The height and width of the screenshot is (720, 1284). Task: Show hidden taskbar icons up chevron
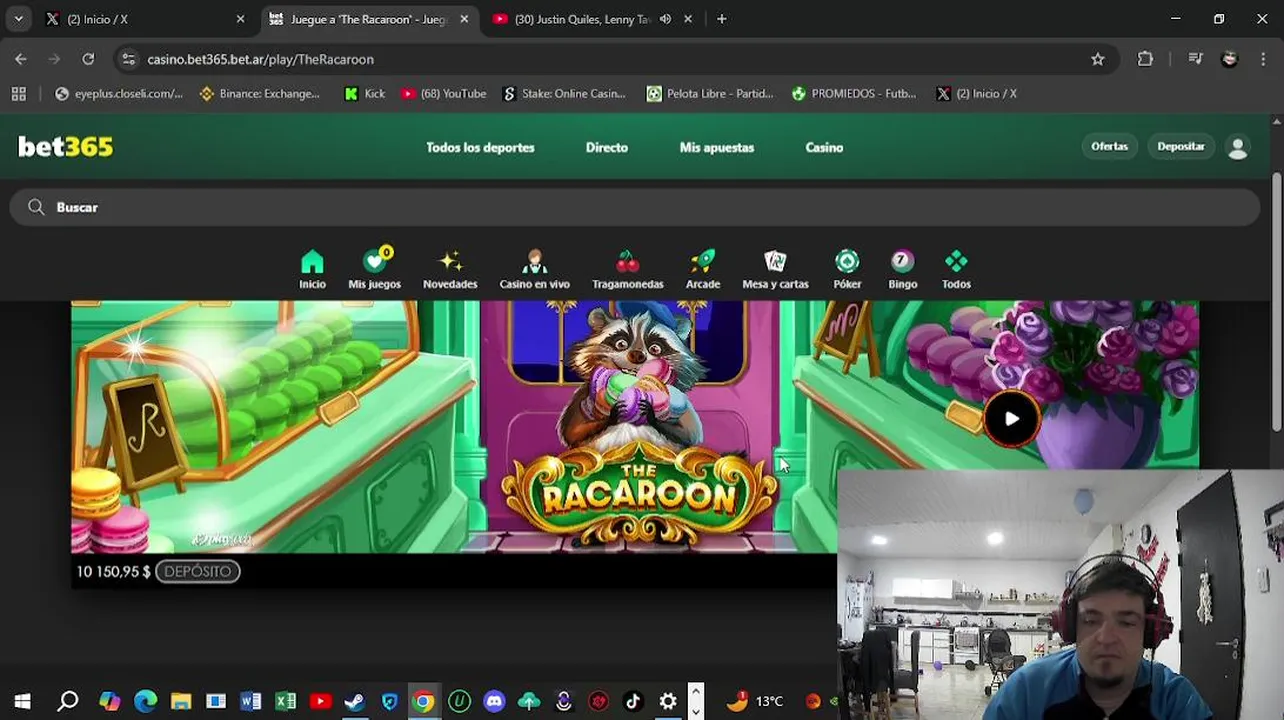(x=695, y=690)
